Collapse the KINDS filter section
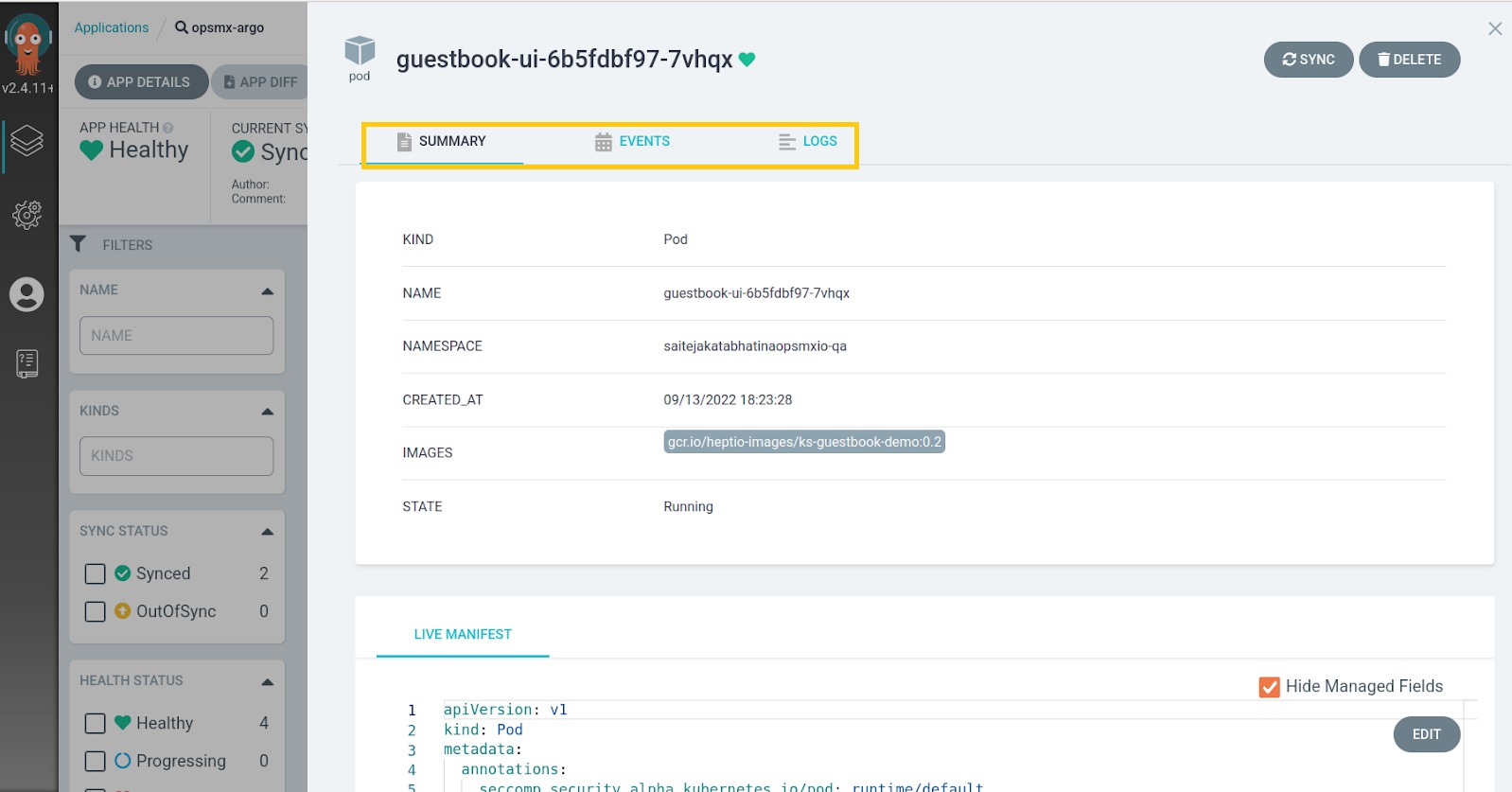The width and height of the screenshot is (1512, 792). [x=267, y=411]
